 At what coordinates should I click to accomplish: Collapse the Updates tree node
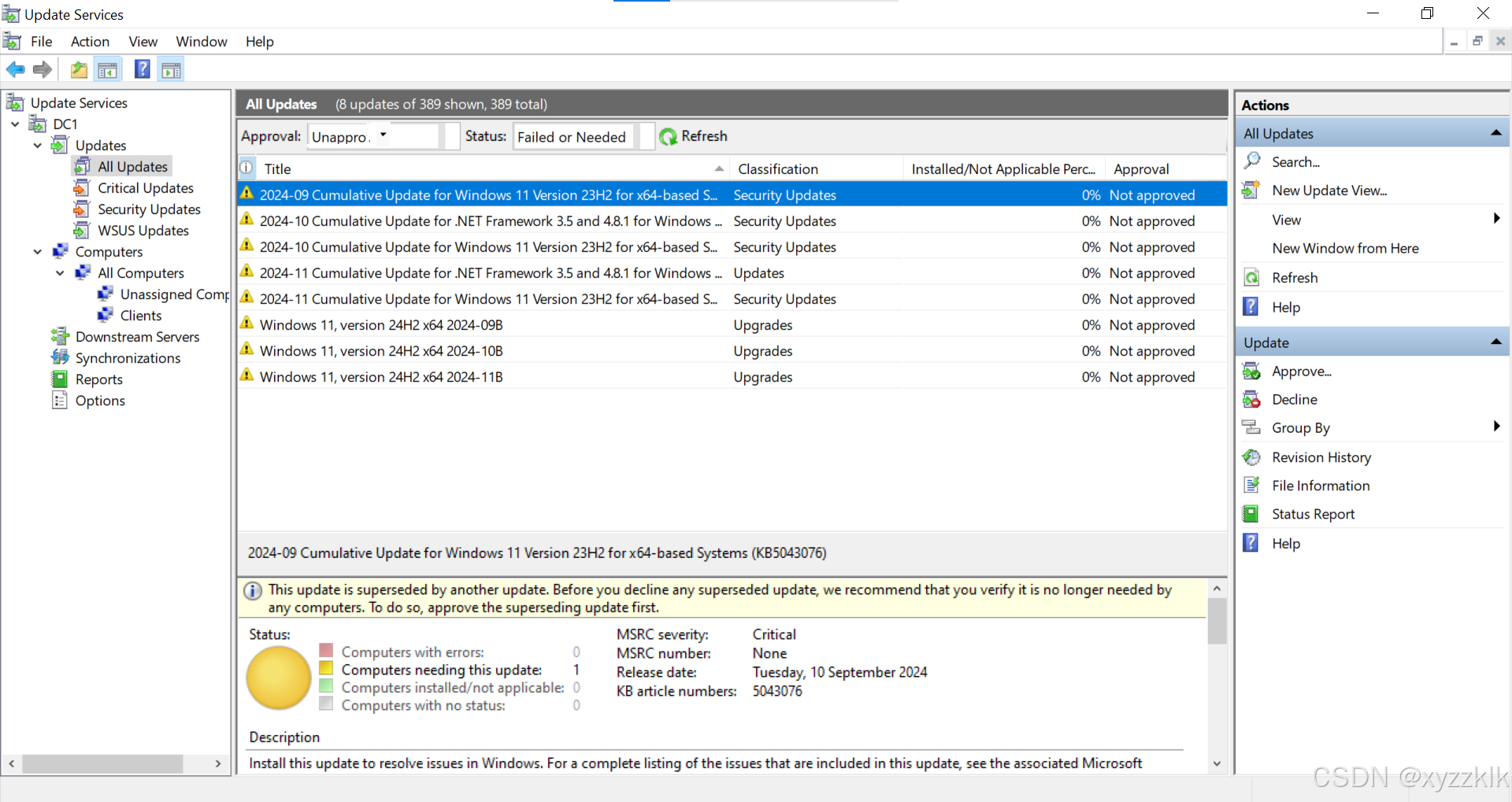tap(38, 145)
